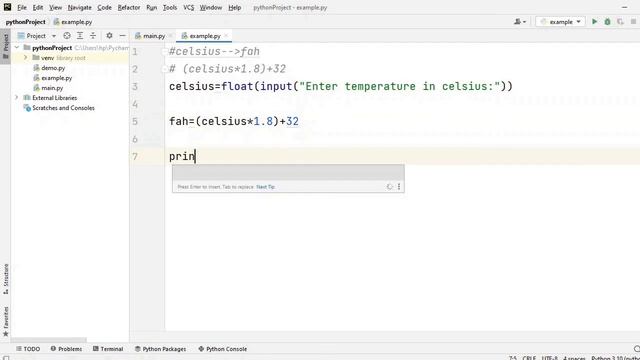Open the Help menu

[x=234, y=7]
